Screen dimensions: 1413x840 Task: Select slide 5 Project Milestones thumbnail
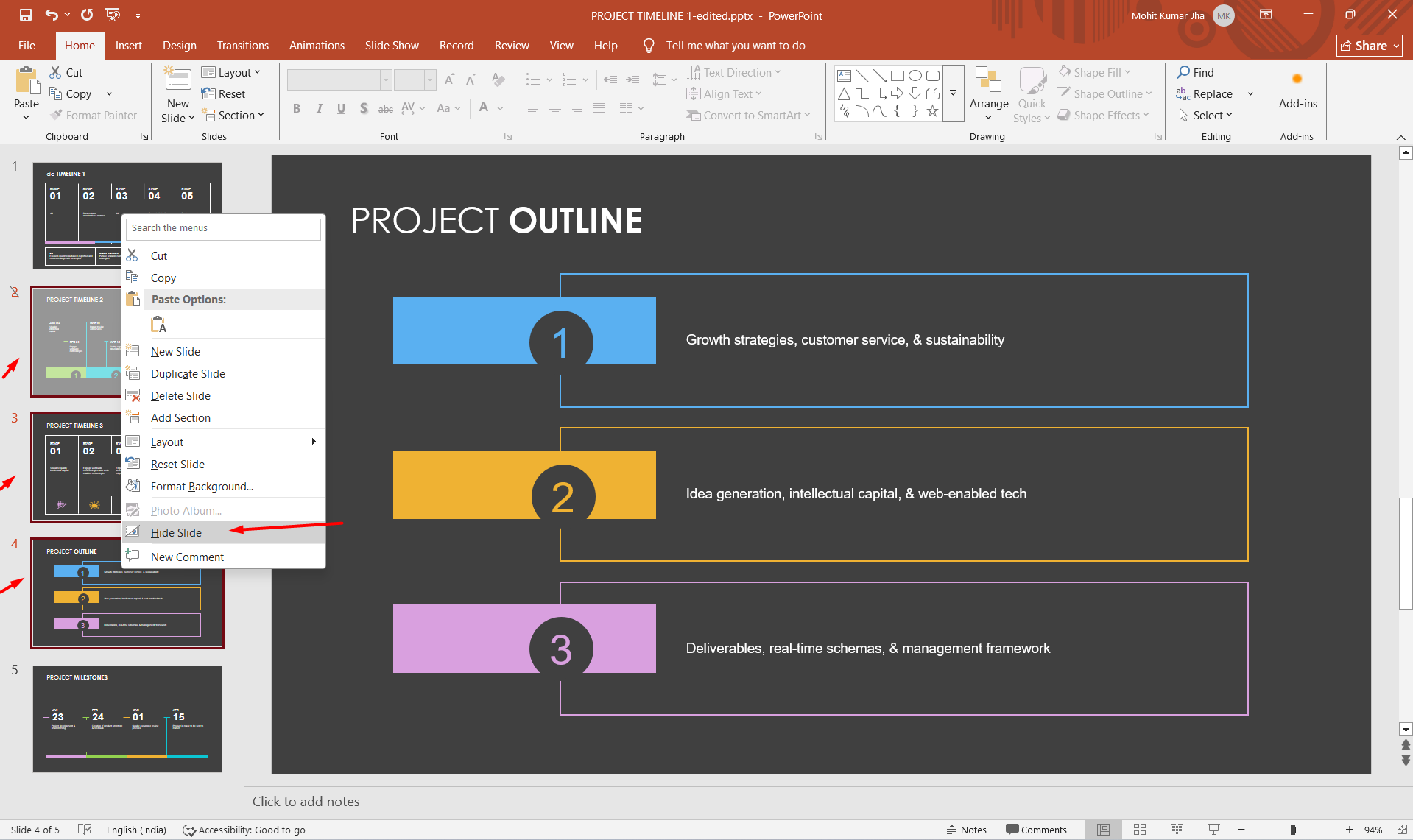127,719
